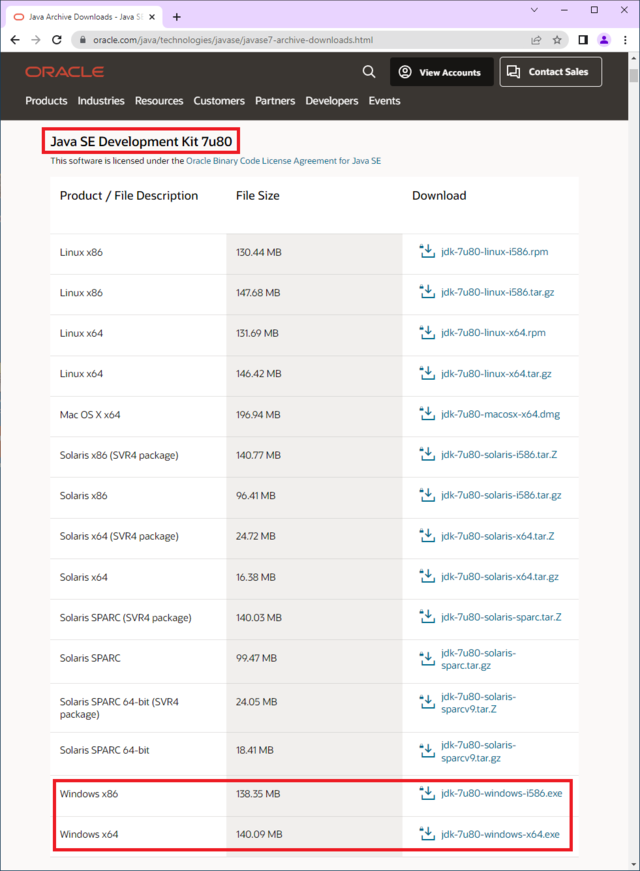
Task: Download jdk-7u80-windows-i586.exe link
Action: (x=502, y=793)
